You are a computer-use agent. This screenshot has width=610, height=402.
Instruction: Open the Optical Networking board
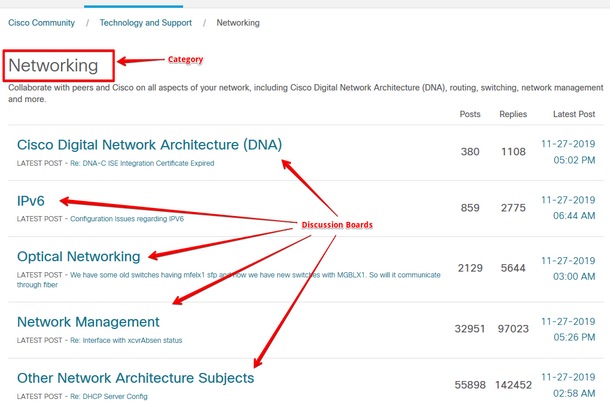coord(79,256)
